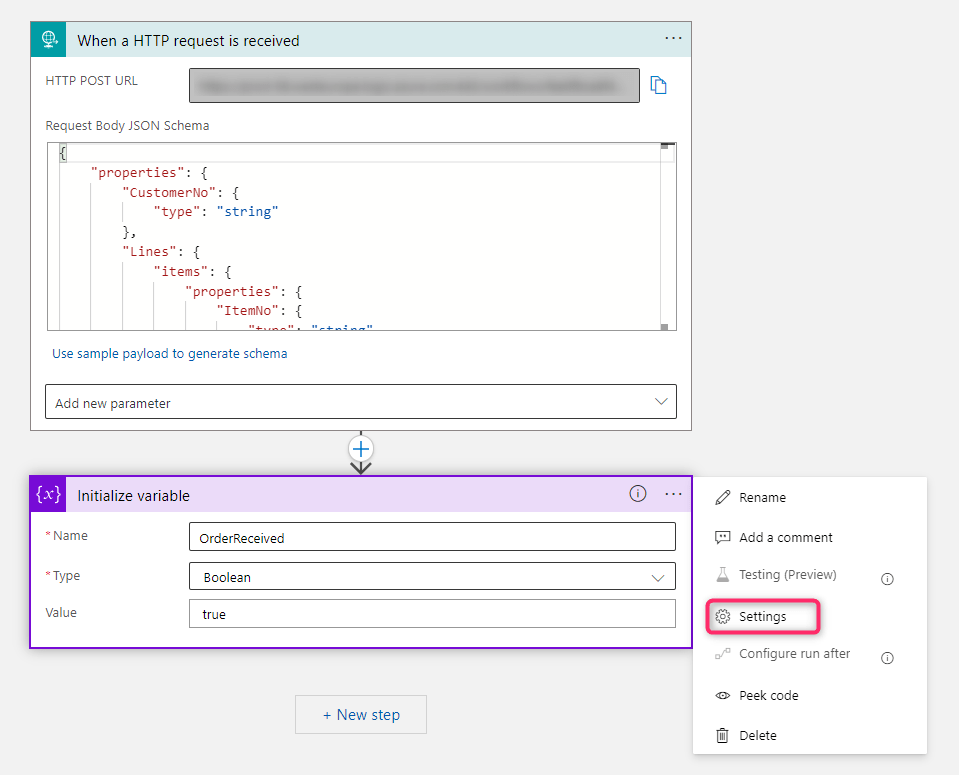Select Peek code in the menu
959x775 pixels.
pyautogui.click(x=768, y=696)
